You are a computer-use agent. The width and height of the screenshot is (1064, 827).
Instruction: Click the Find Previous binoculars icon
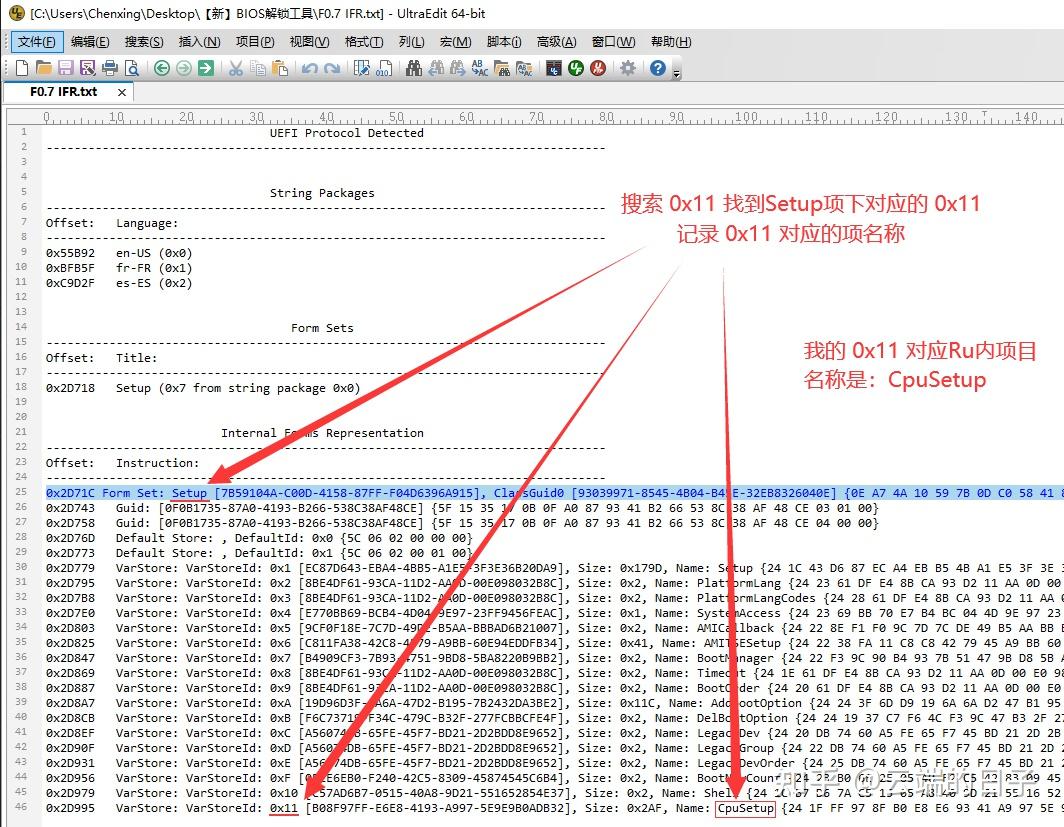[436, 68]
